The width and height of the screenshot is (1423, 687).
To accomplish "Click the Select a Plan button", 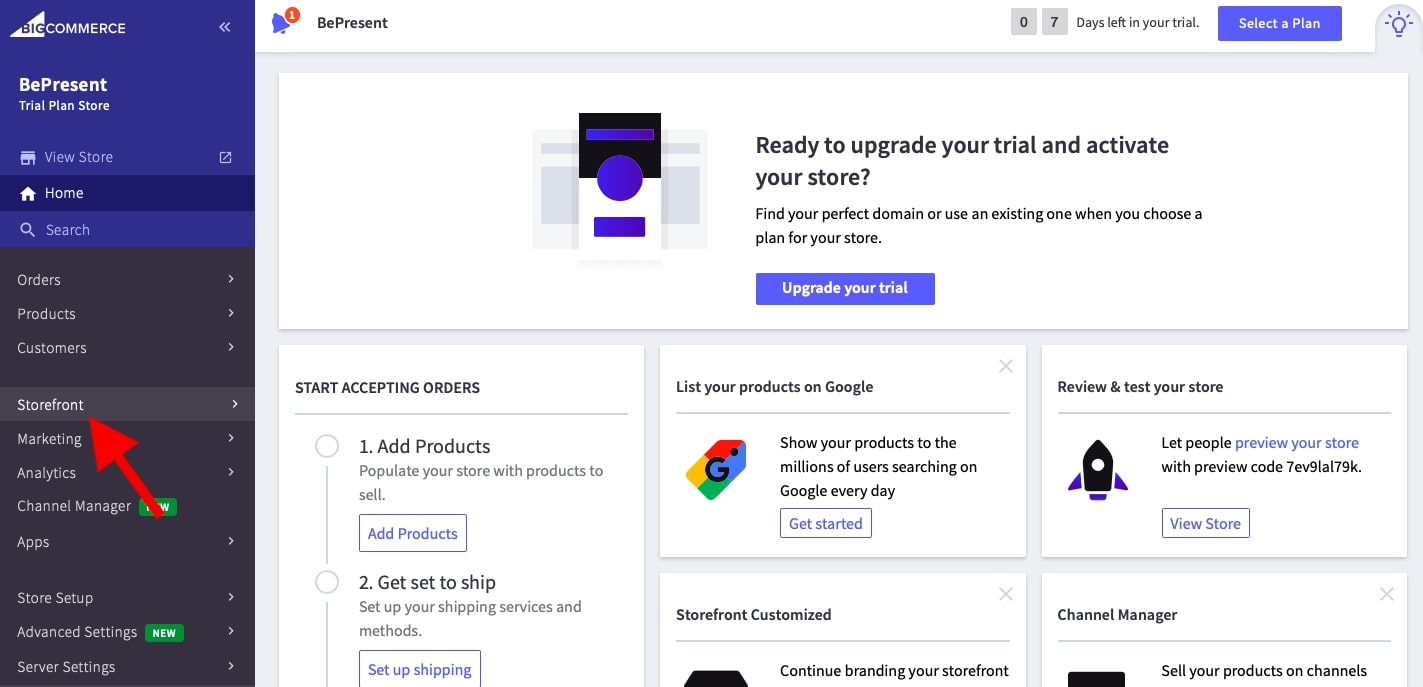I will tap(1279, 23).
